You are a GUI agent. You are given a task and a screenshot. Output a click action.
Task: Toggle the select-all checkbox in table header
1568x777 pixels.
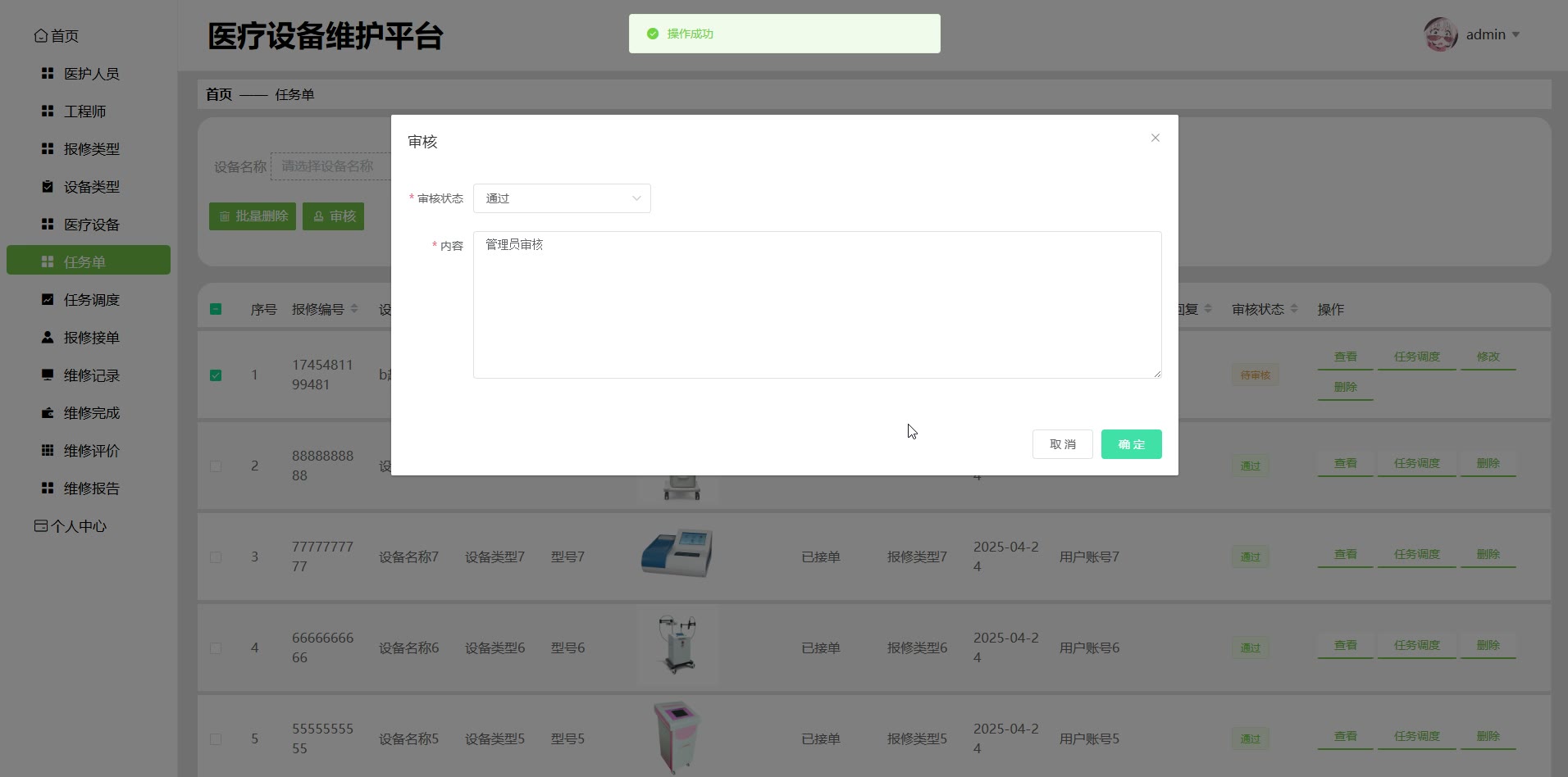coord(216,309)
